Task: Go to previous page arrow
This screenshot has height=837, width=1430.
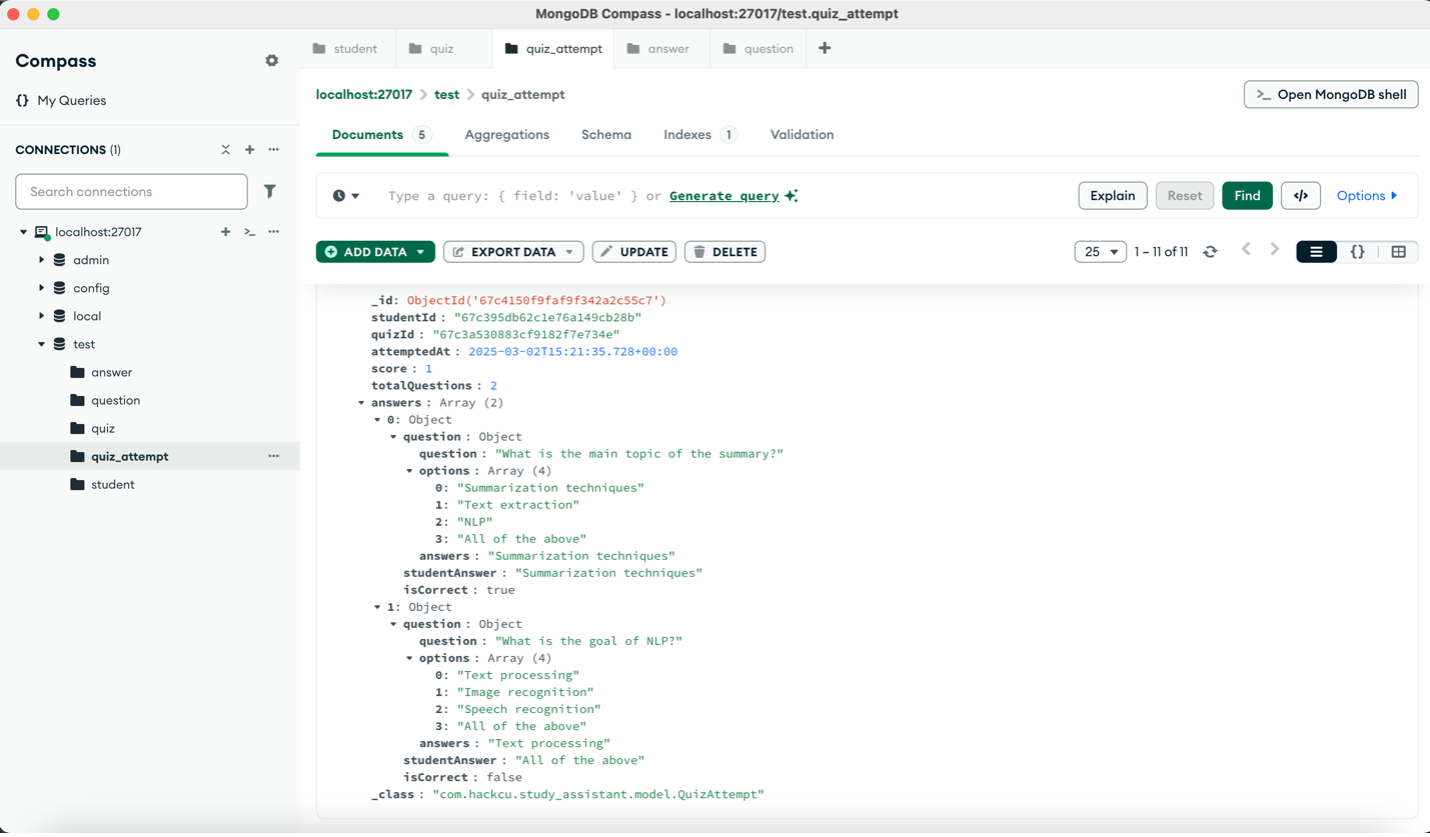Action: tap(1246, 250)
